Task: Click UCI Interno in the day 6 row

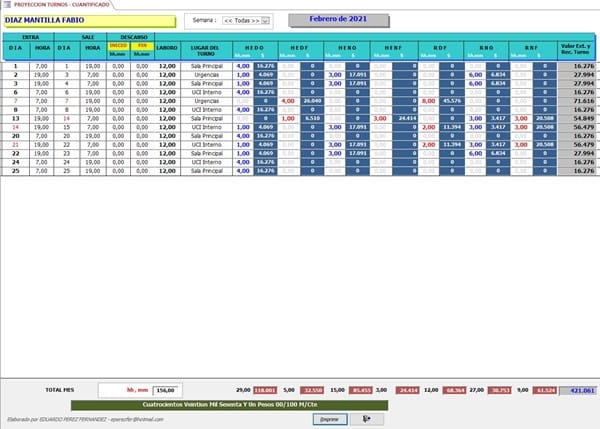Action: click(207, 93)
